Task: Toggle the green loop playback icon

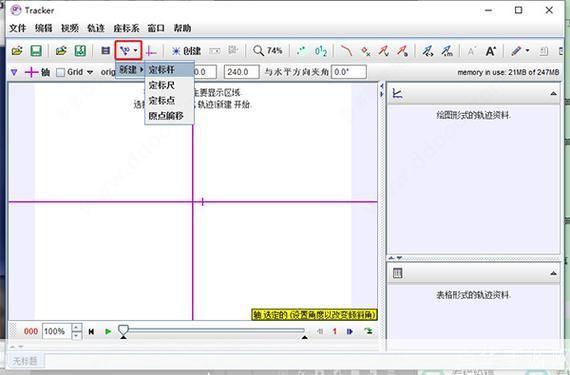Action: coord(368,331)
